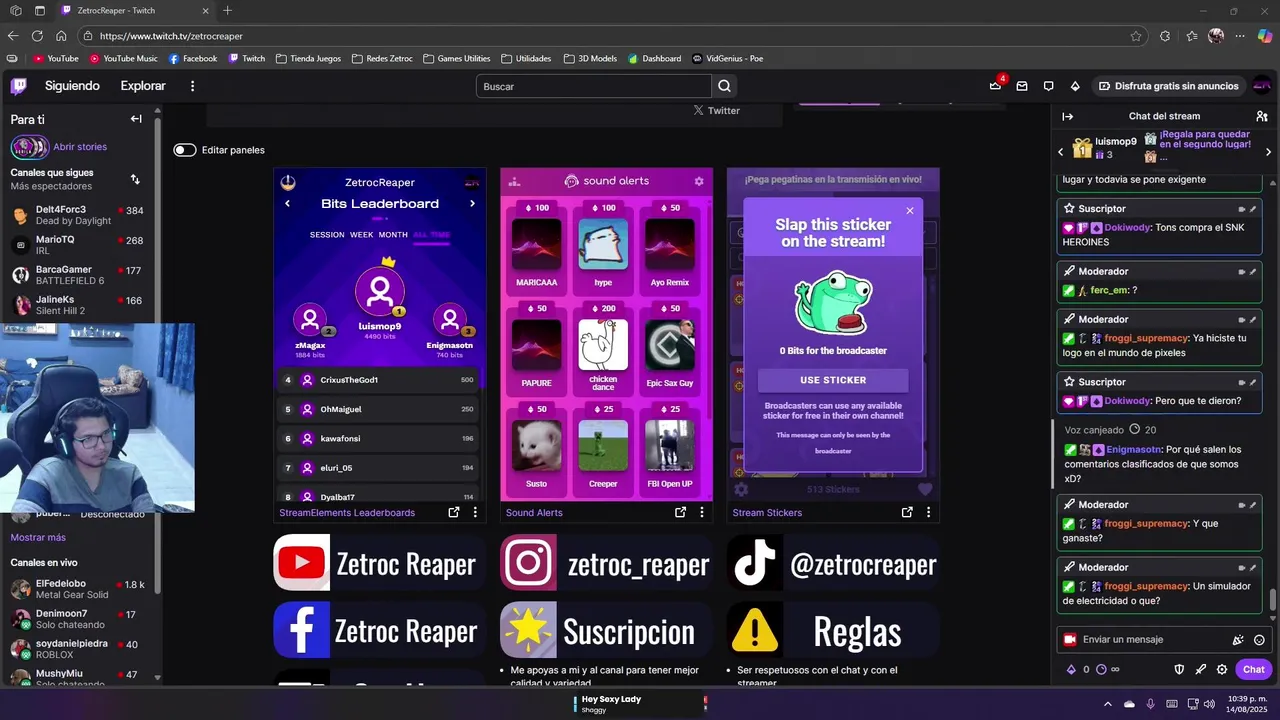Select the WEEK leaderboard tab
The width and height of the screenshot is (1280, 720).
click(361, 235)
